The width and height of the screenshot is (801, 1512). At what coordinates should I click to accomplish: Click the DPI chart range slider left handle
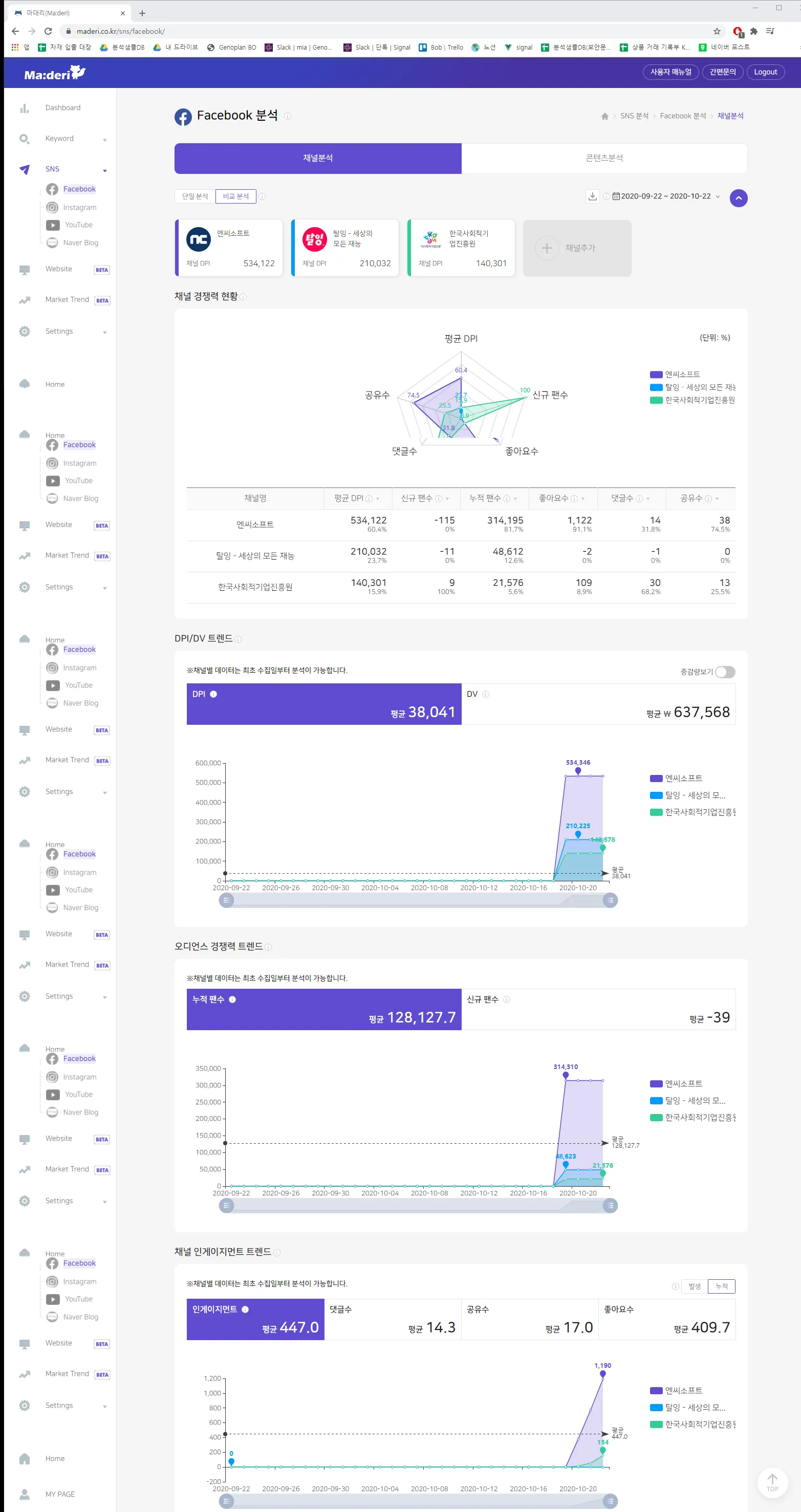click(226, 900)
